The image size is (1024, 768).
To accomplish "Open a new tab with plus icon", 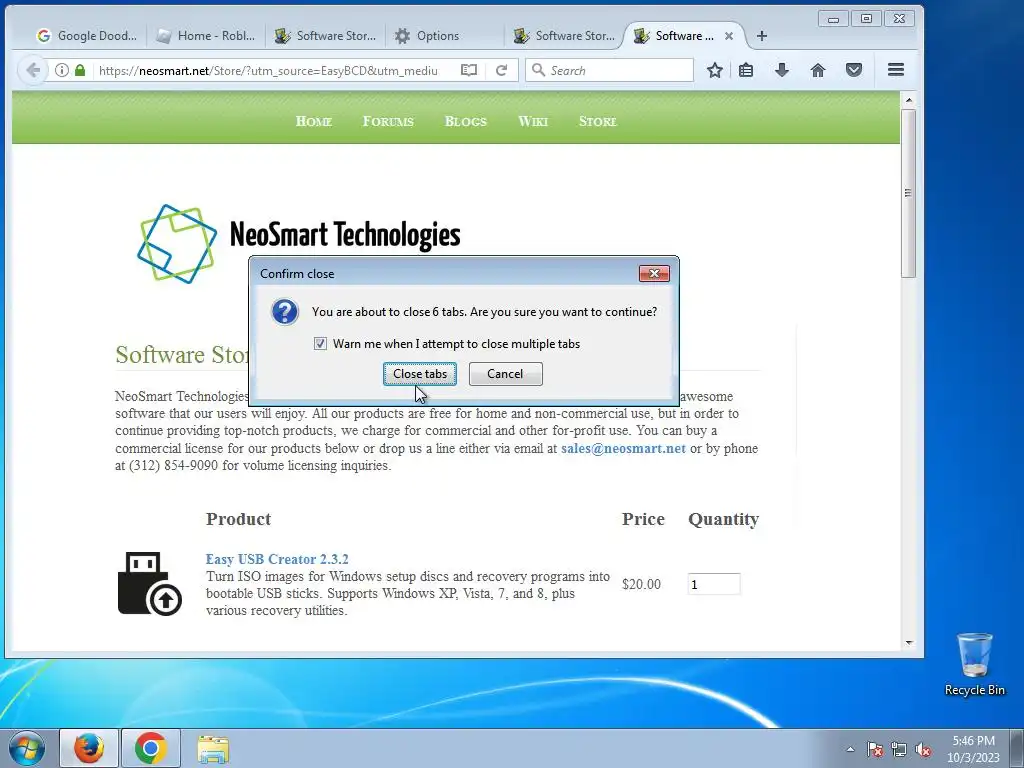I will click(761, 36).
